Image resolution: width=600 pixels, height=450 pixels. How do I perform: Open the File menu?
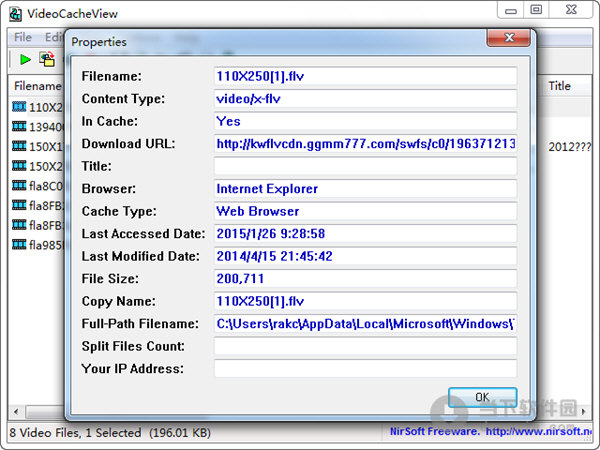(23, 37)
